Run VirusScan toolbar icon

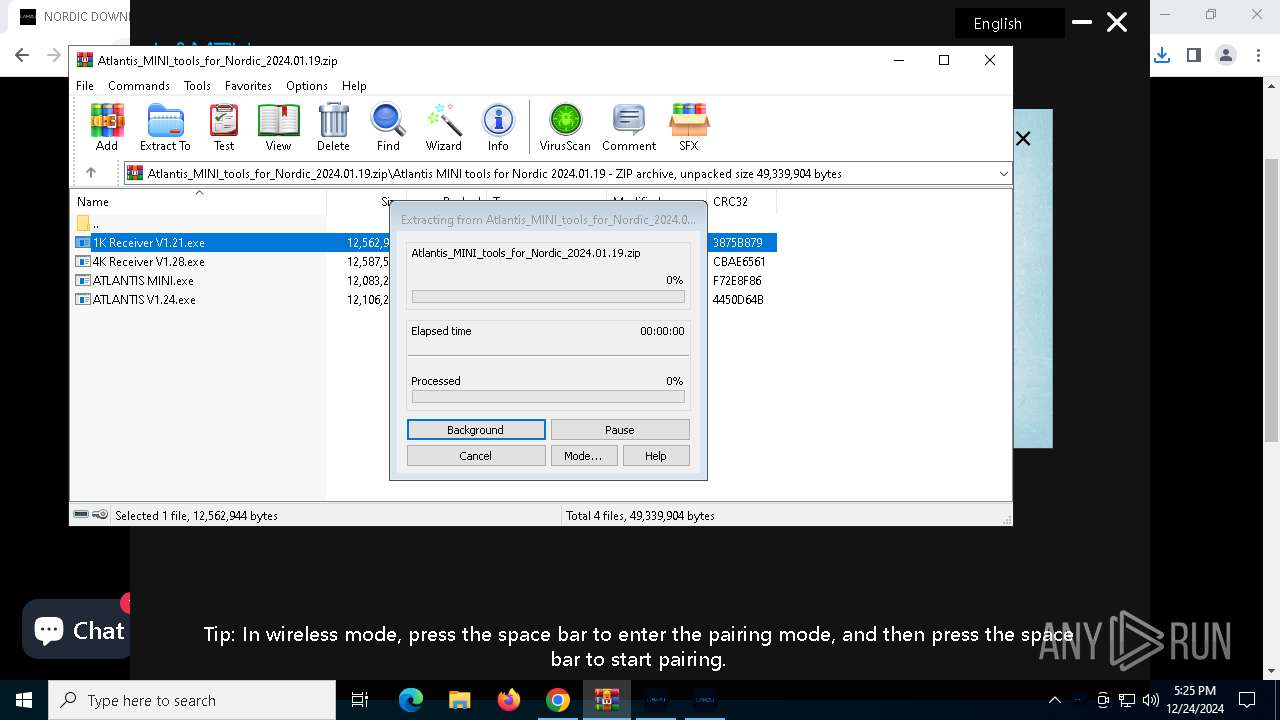(x=565, y=127)
